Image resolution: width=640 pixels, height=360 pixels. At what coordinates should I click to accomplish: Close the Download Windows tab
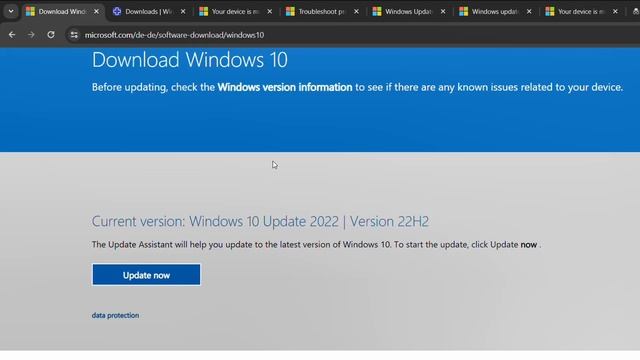coord(96,11)
